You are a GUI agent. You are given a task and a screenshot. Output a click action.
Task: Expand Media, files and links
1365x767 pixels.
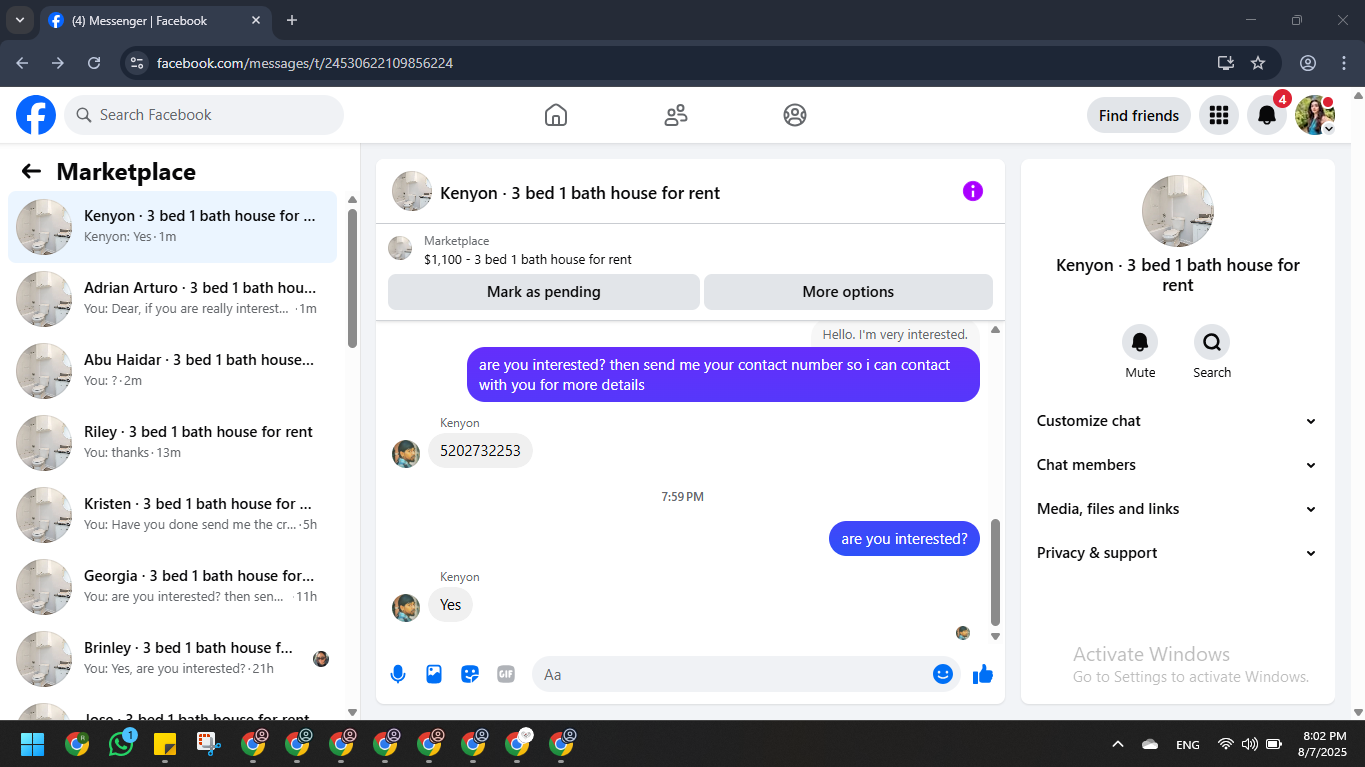click(1177, 509)
